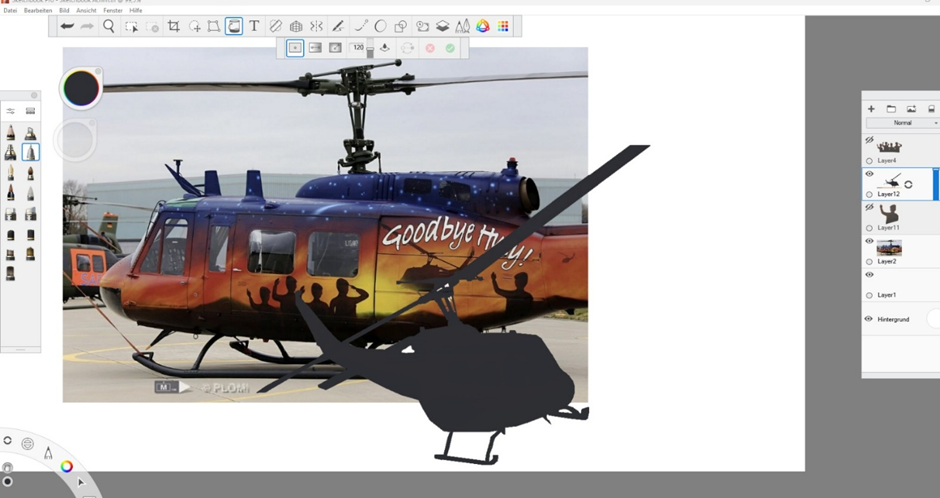
Task: Click the highlighted Flood Fill bucket tool
Action: coord(234,26)
